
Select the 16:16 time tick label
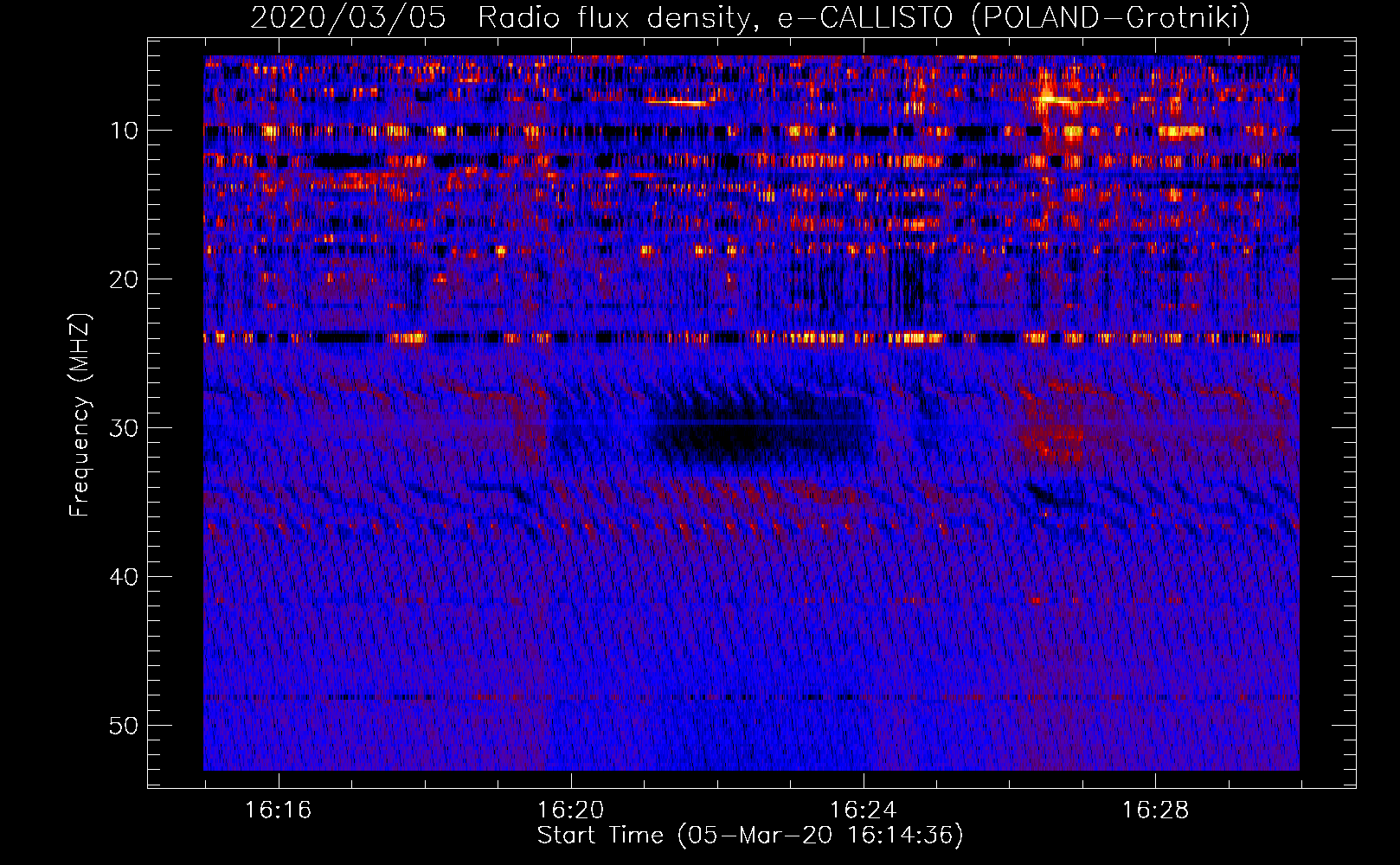[278, 811]
